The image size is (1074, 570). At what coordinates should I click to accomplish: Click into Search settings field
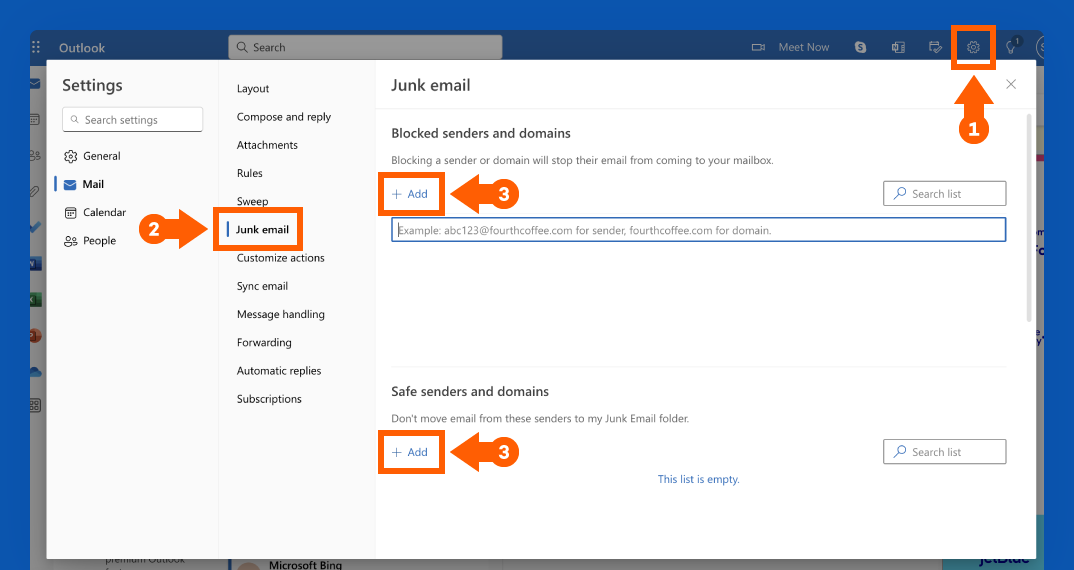tap(132, 119)
